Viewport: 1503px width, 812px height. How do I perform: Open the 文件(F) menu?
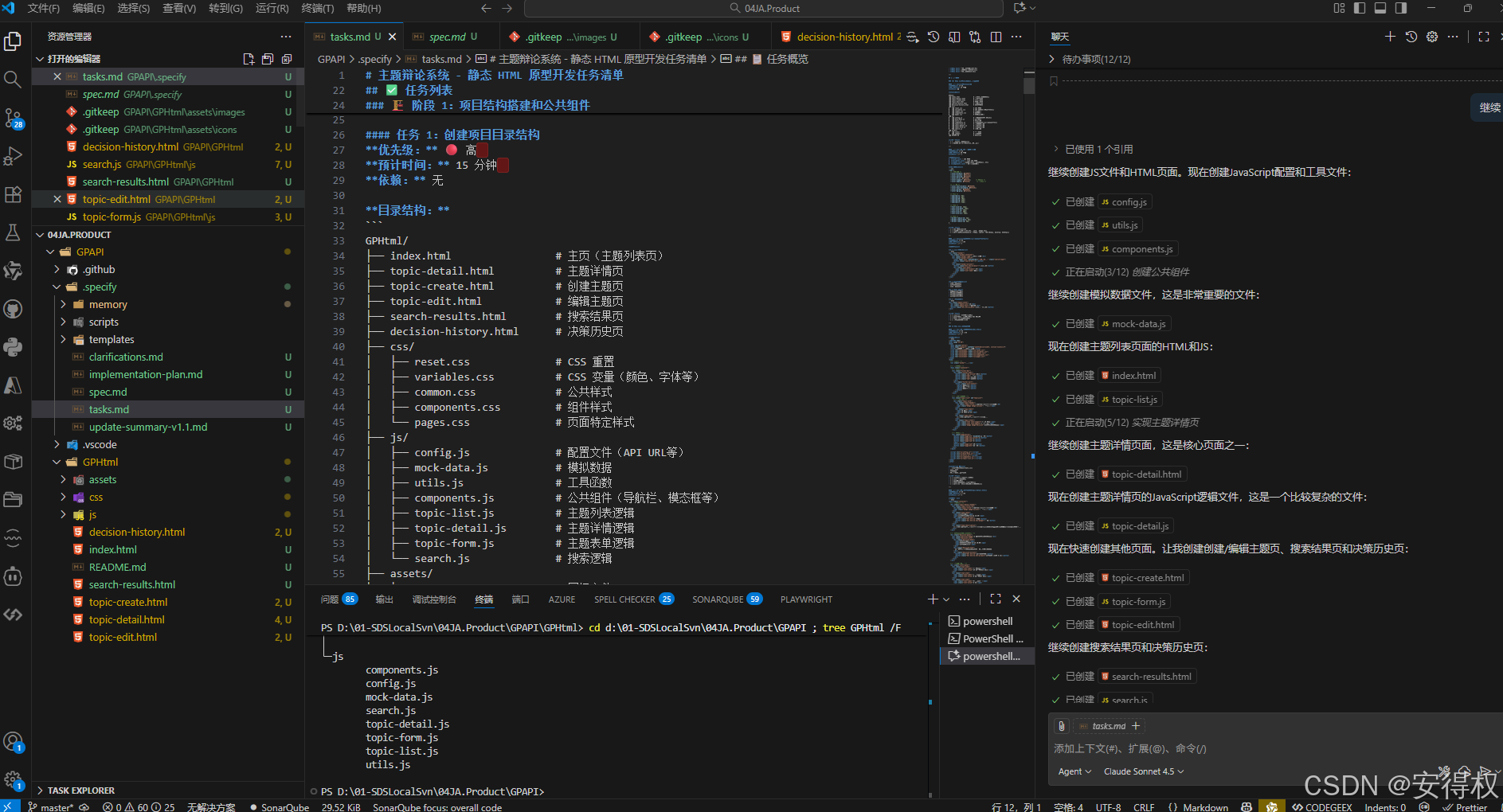pos(43,8)
